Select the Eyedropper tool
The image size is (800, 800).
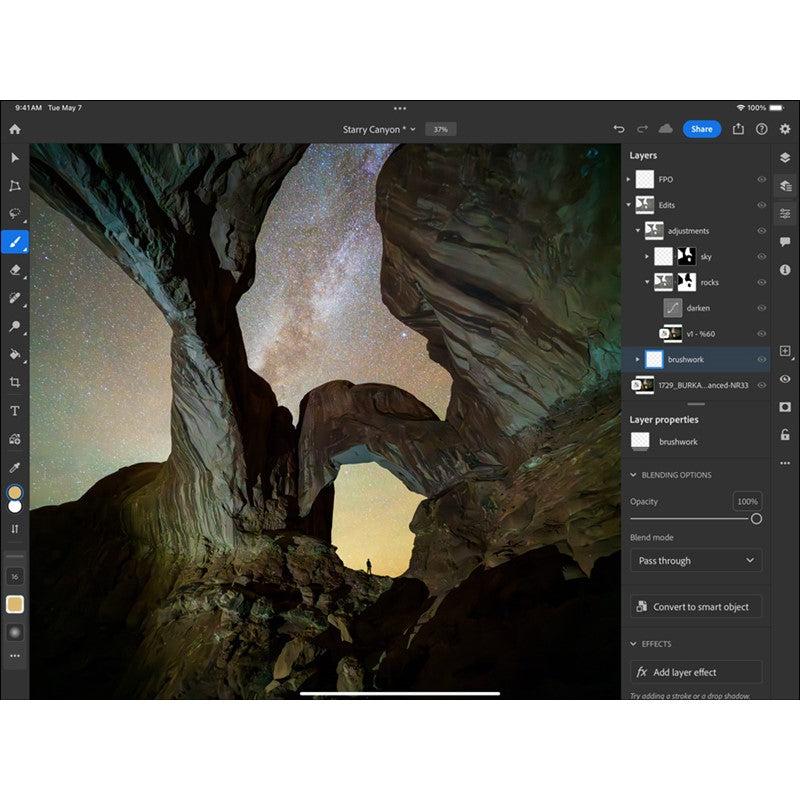pos(15,466)
